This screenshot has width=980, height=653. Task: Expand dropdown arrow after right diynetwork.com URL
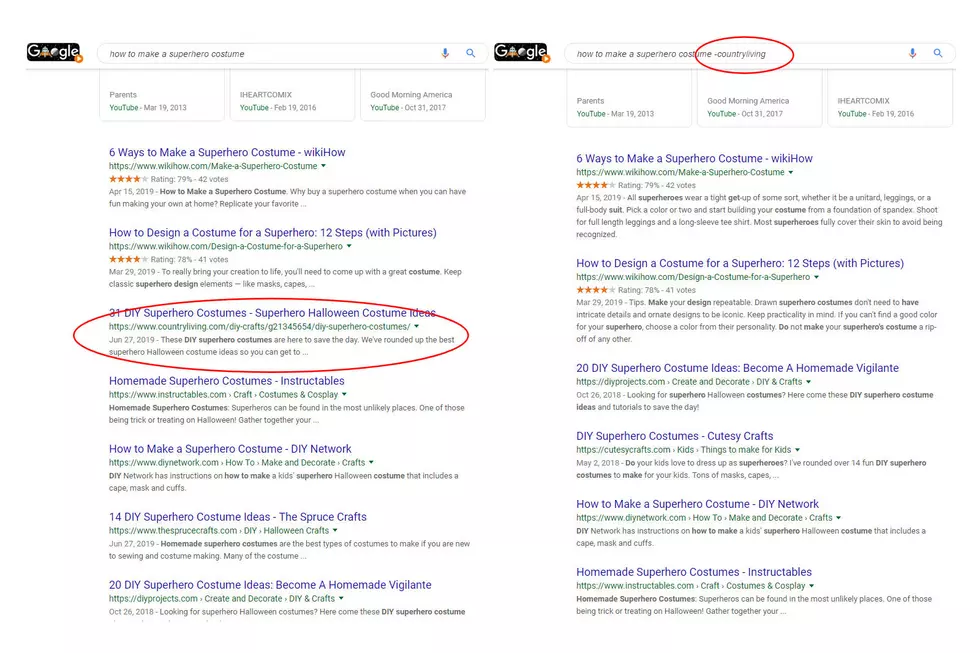pos(839,517)
